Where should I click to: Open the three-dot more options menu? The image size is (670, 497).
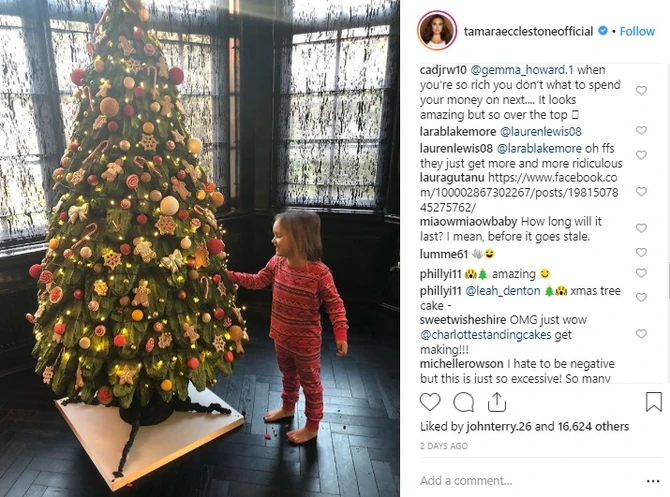click(x=653, y=481)
